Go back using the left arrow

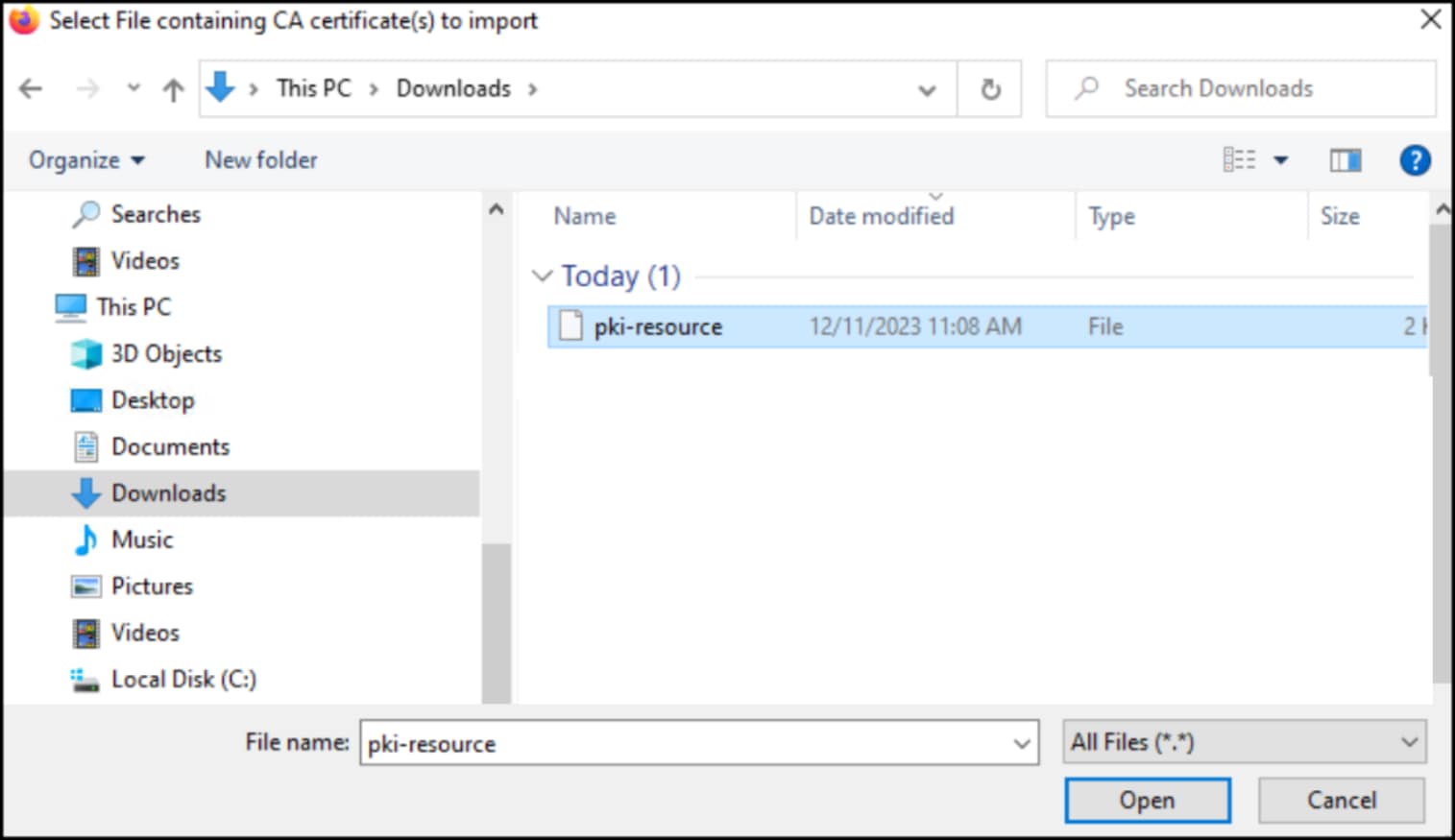pyautogui.click(x=31, y=89)
